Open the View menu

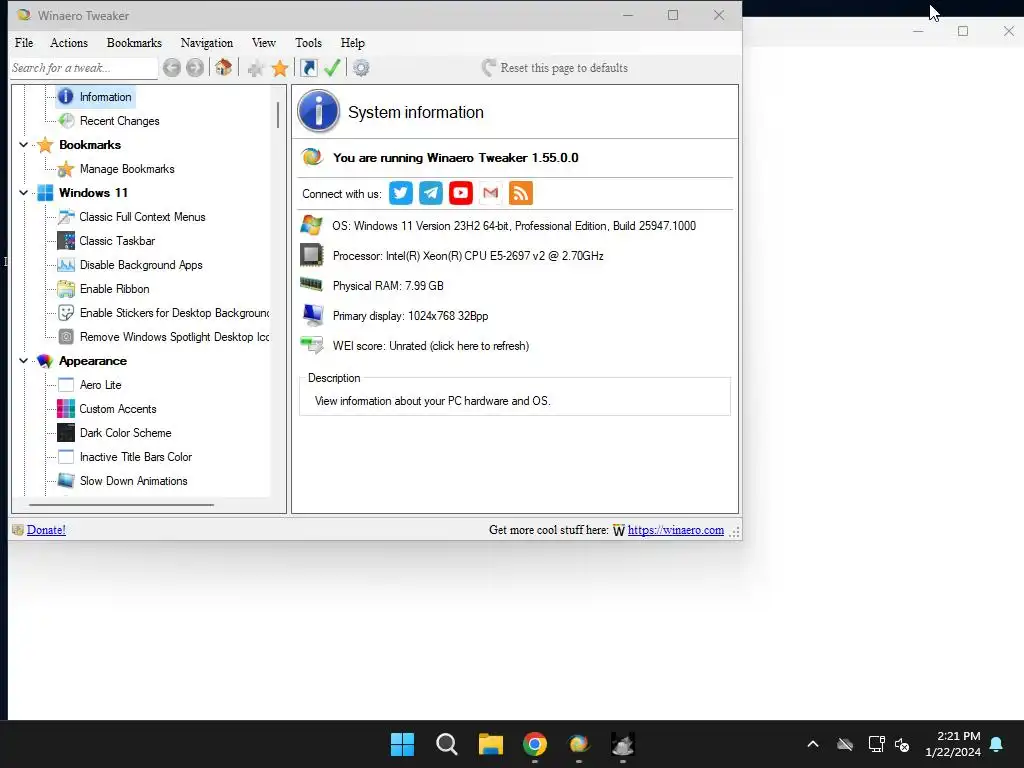click(264, 42)
